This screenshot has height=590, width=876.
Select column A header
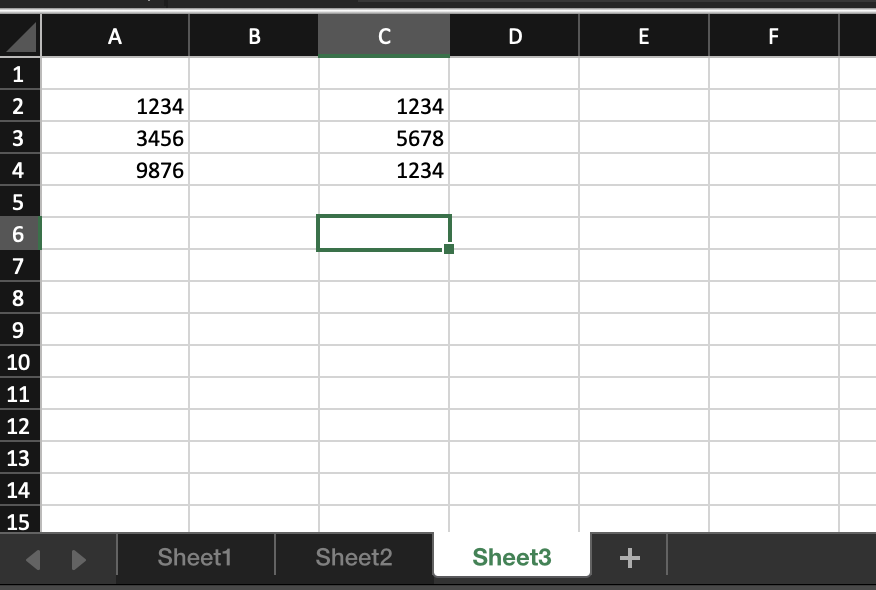click(115, 36)
